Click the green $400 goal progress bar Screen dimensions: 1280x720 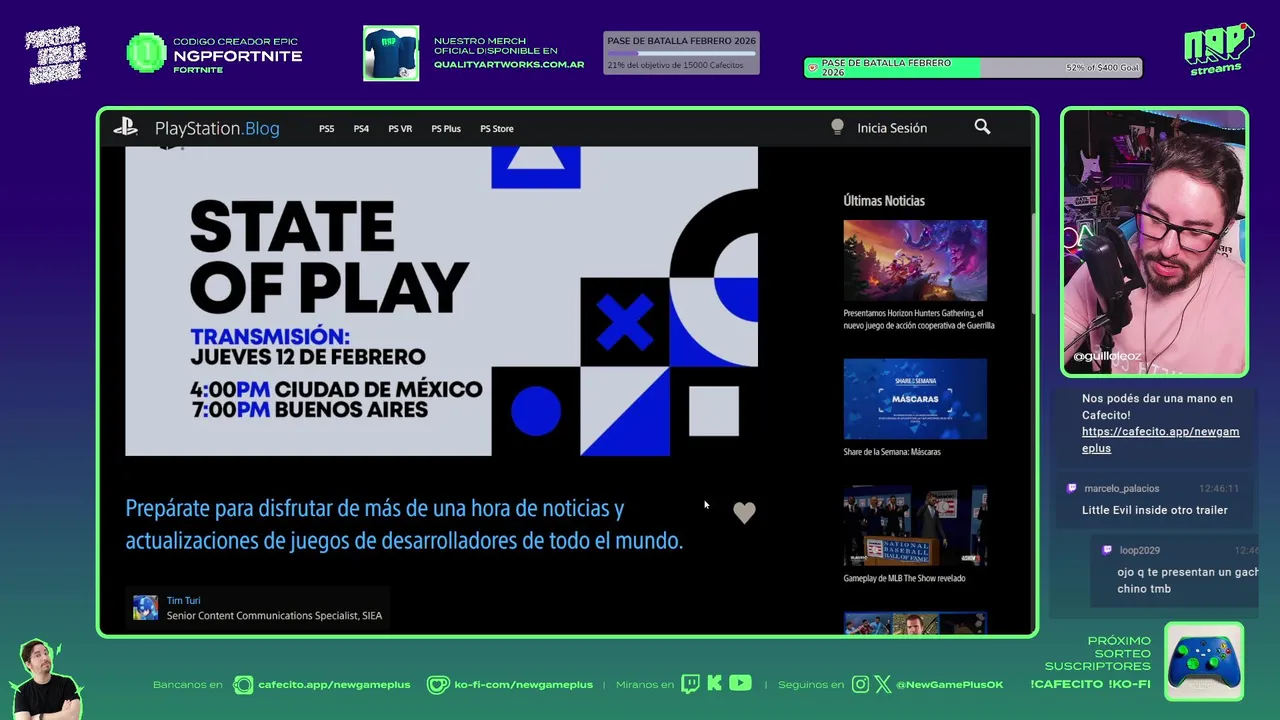click(973, 68)
